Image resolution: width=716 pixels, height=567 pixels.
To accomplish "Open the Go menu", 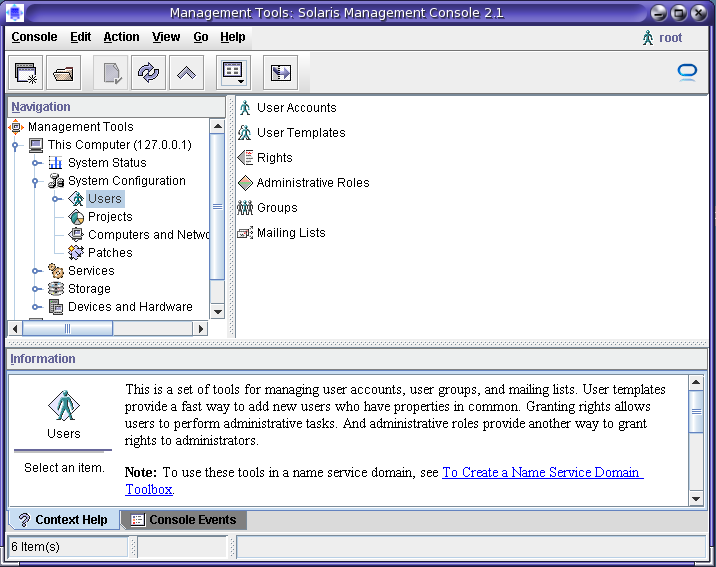I will click(x=200, y=37).
